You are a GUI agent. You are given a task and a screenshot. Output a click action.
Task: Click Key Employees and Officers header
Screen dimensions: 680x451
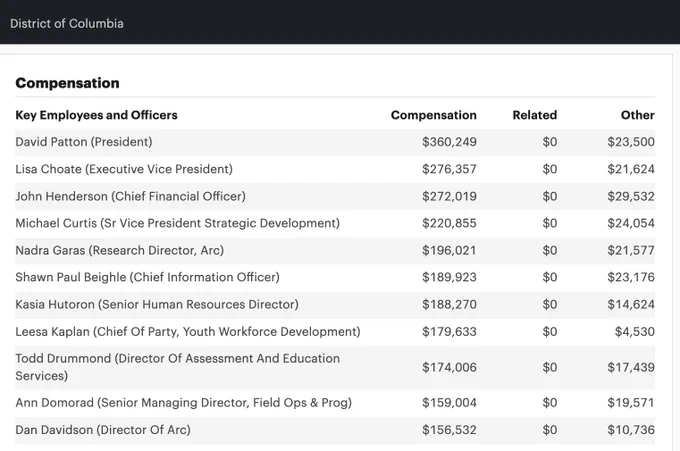click(x=96, y=115)
